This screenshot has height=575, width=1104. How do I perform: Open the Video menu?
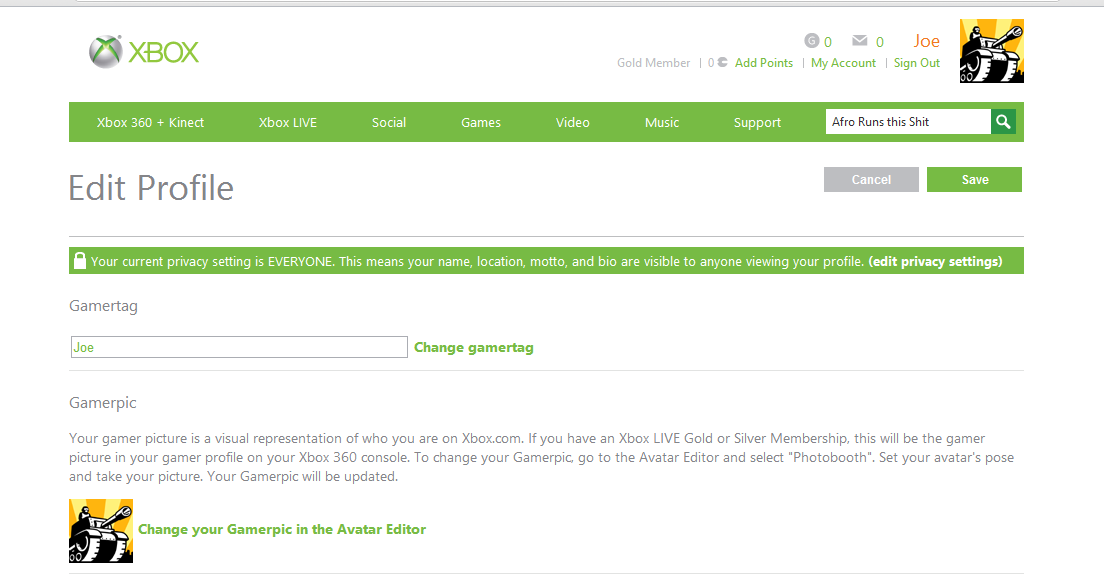point(572,122)
